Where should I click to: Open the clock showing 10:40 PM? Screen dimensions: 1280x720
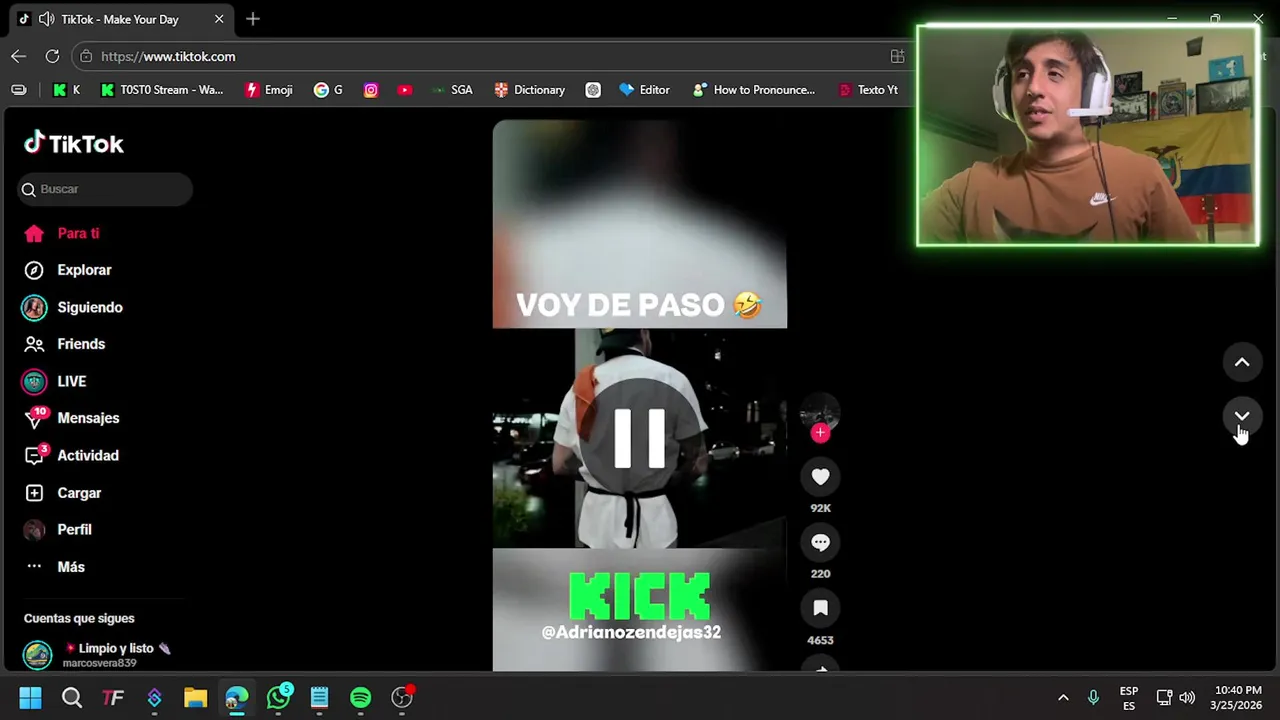[x=1237, y=698]
